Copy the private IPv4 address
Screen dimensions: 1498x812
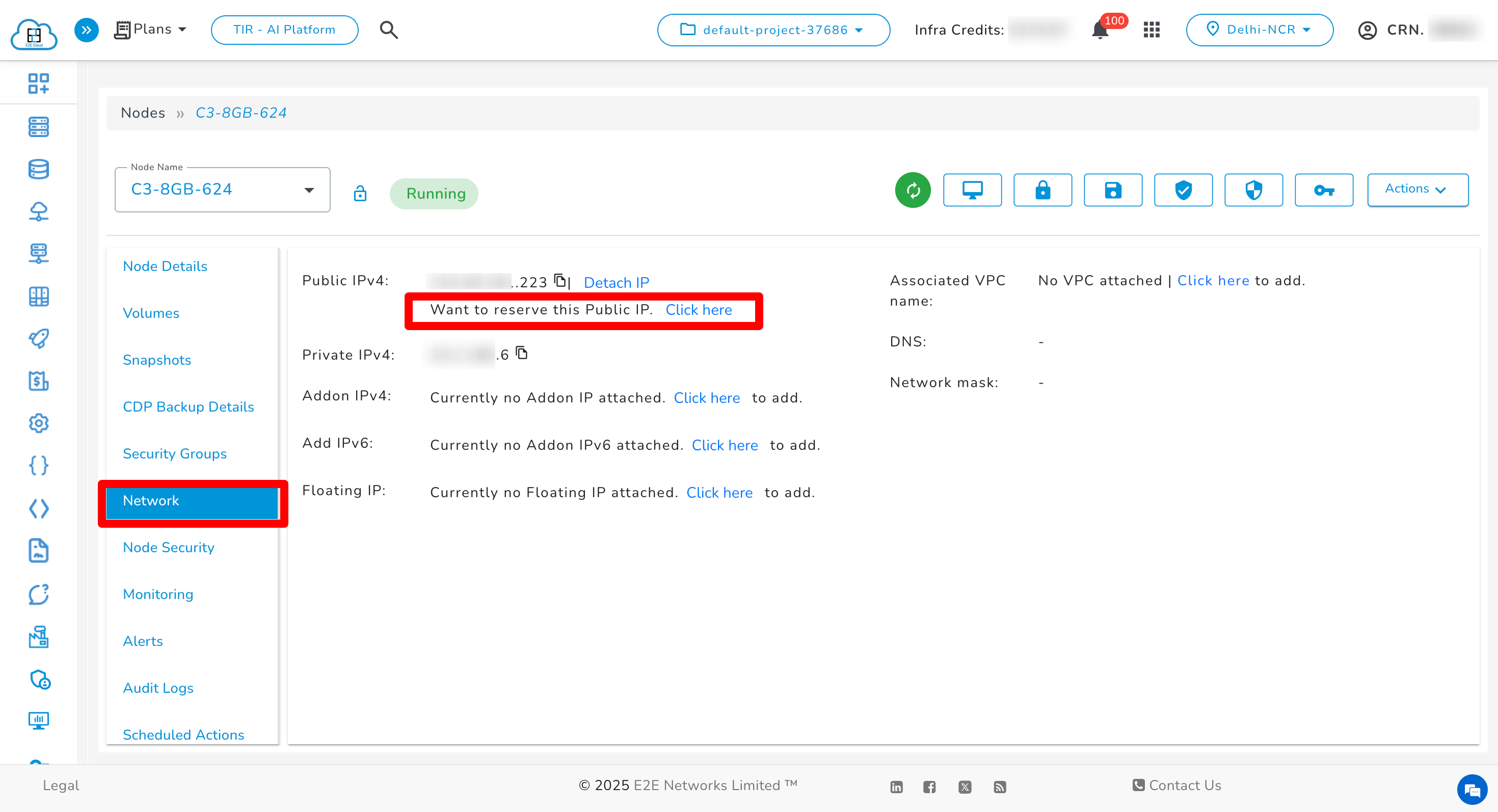click(x=522, y=353)
